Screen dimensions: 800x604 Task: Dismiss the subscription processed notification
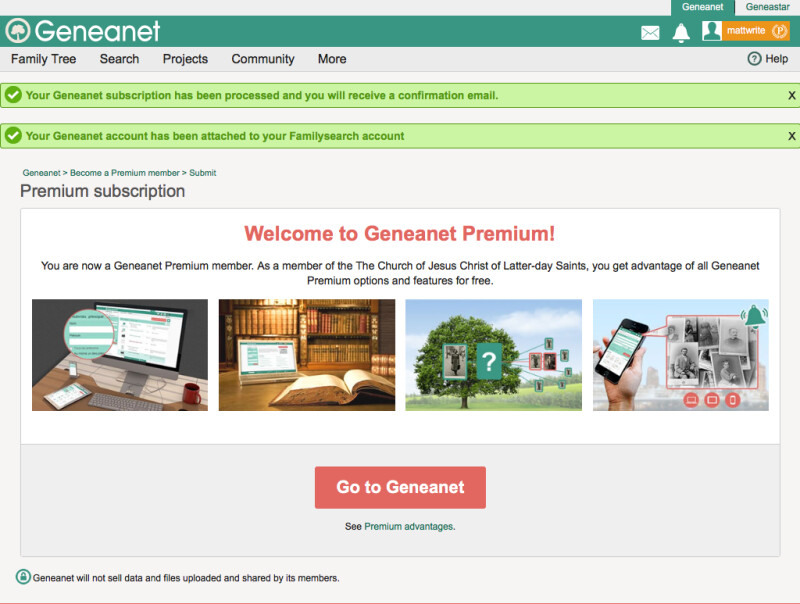[x=791, y=95]
